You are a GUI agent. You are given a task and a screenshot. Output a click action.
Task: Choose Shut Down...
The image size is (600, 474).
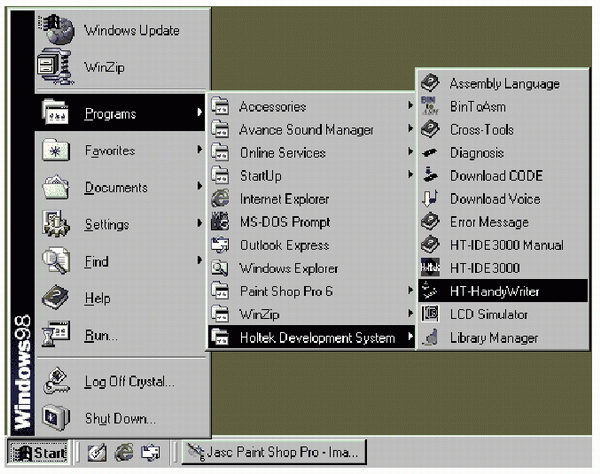pos(120,418)
